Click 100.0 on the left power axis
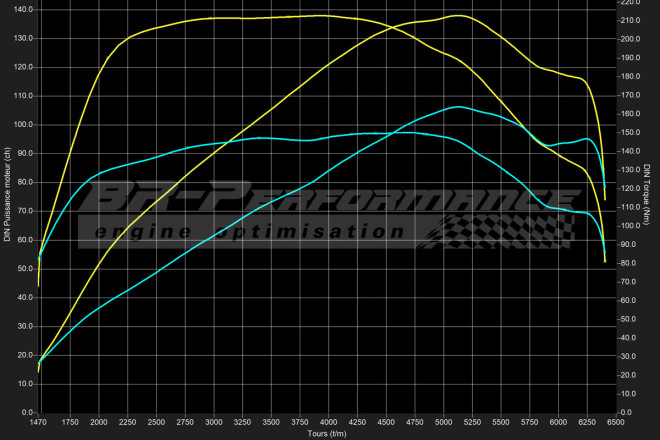Viewport: 660px width, 440px height. tap(22, 125)
